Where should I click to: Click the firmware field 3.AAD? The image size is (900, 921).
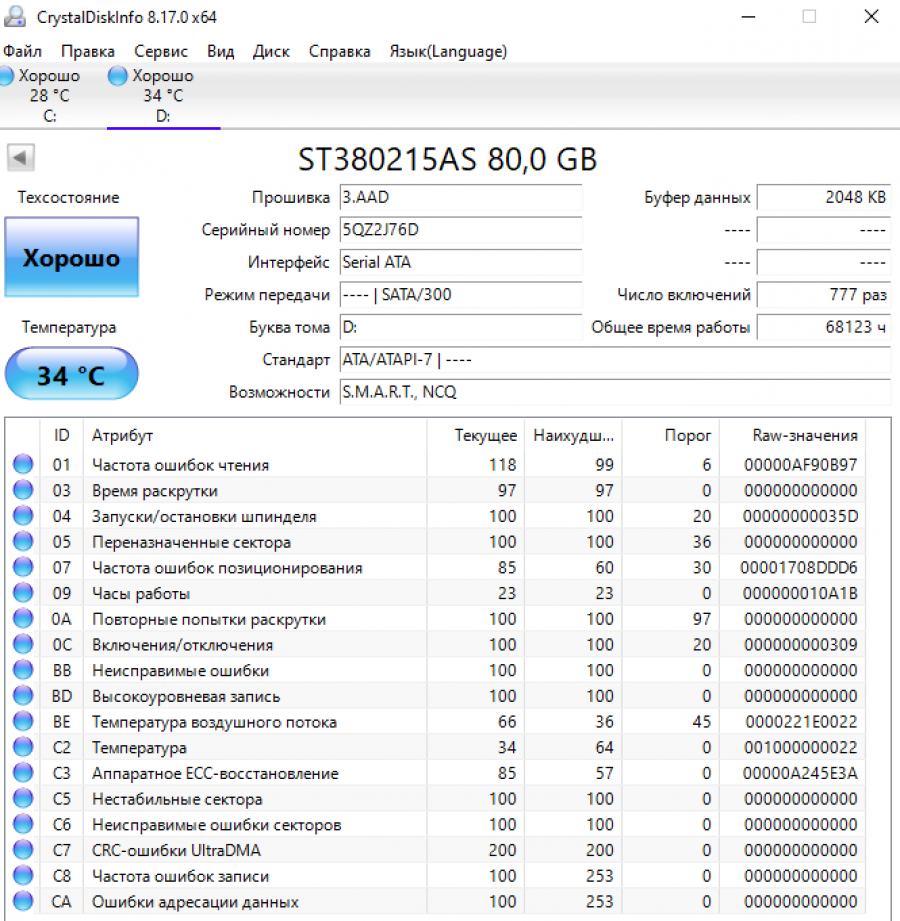[x=460, y=198]
